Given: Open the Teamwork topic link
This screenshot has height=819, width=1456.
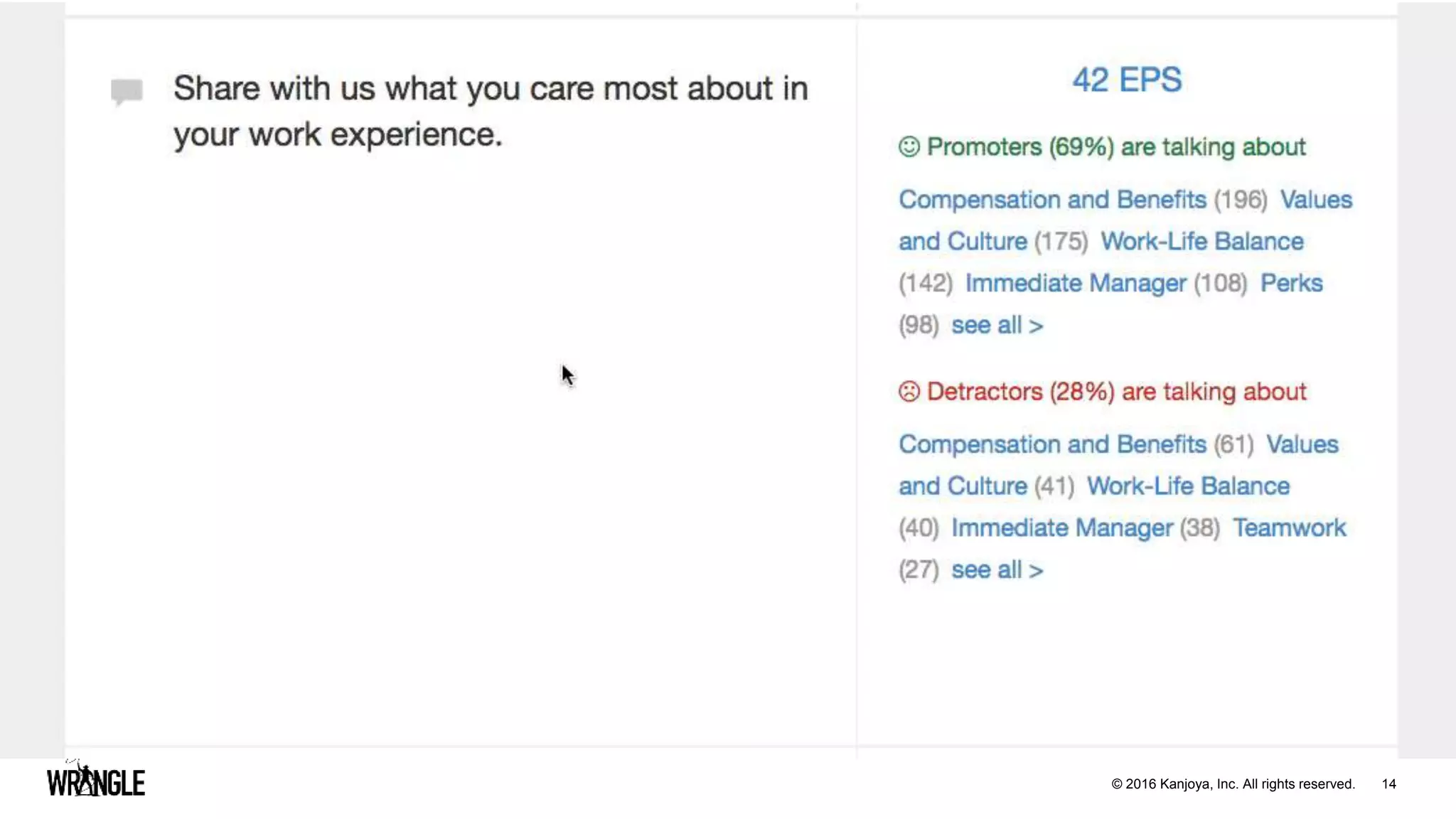Looking at the screenshot, I should click(1289, 528).
